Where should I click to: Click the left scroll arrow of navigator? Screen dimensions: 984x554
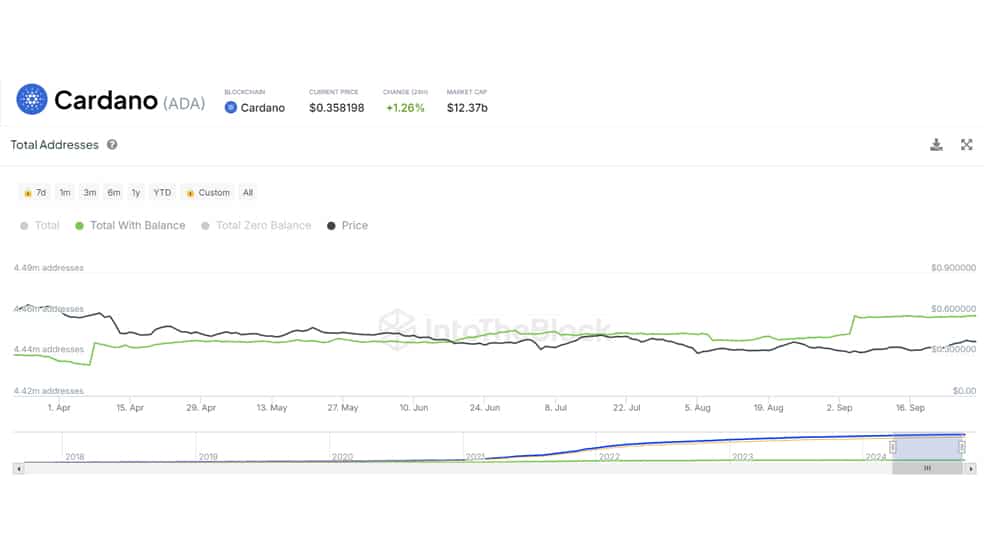point(19,469)
